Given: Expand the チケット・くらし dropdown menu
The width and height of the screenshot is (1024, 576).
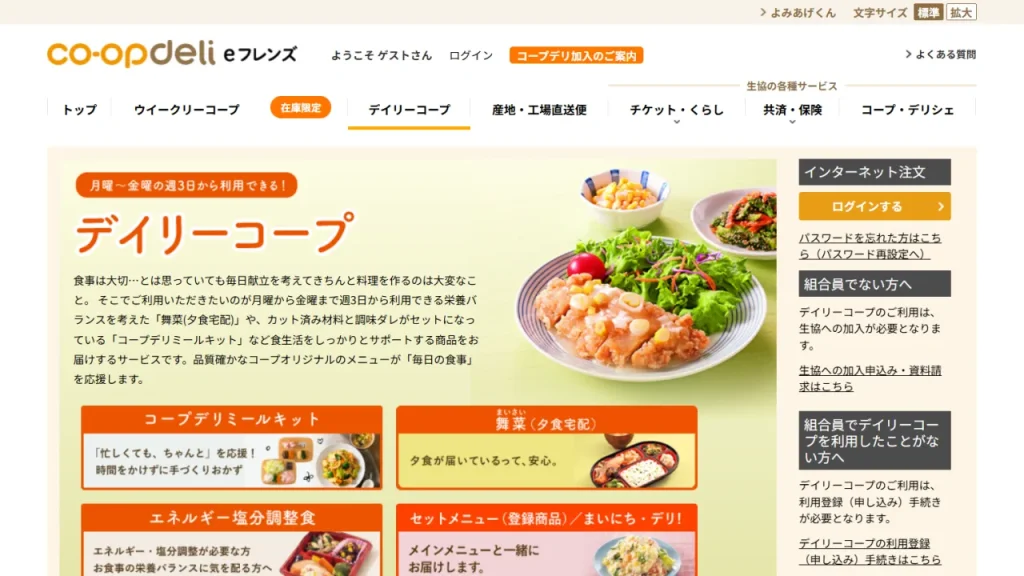Looking at the screenshot, I should click(x=677, y=112).
